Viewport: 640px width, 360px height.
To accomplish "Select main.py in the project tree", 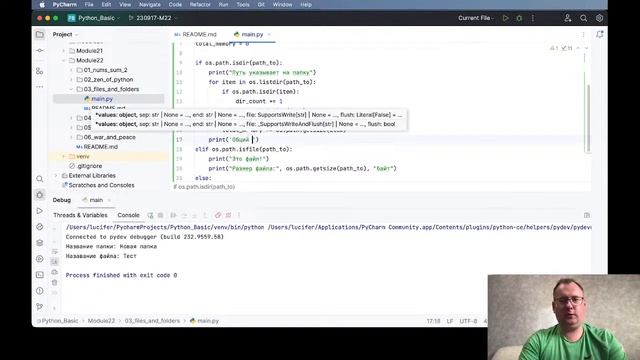I will click(x=109, y=99).
